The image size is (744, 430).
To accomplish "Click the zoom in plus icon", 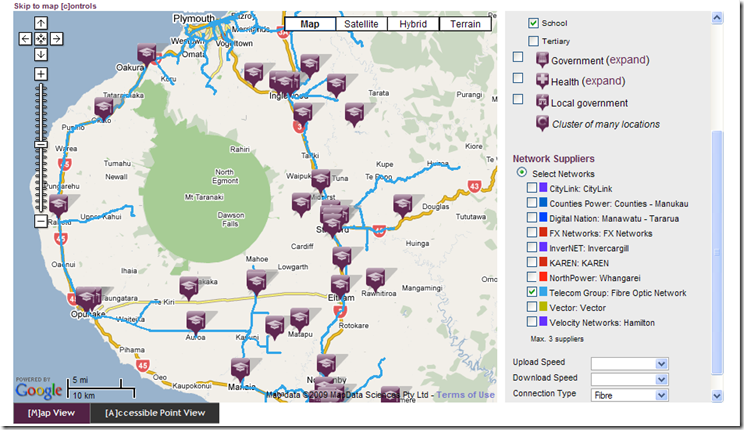I will [x=41, y=74].
